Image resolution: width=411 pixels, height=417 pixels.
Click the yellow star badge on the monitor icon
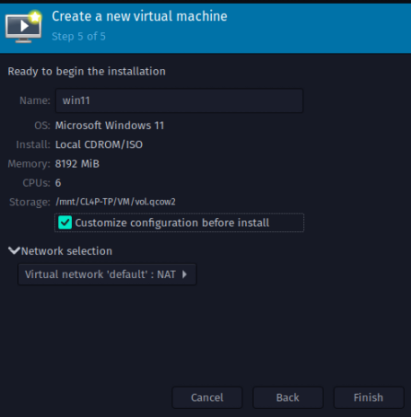pyautogui.click(x=35, y=16)
